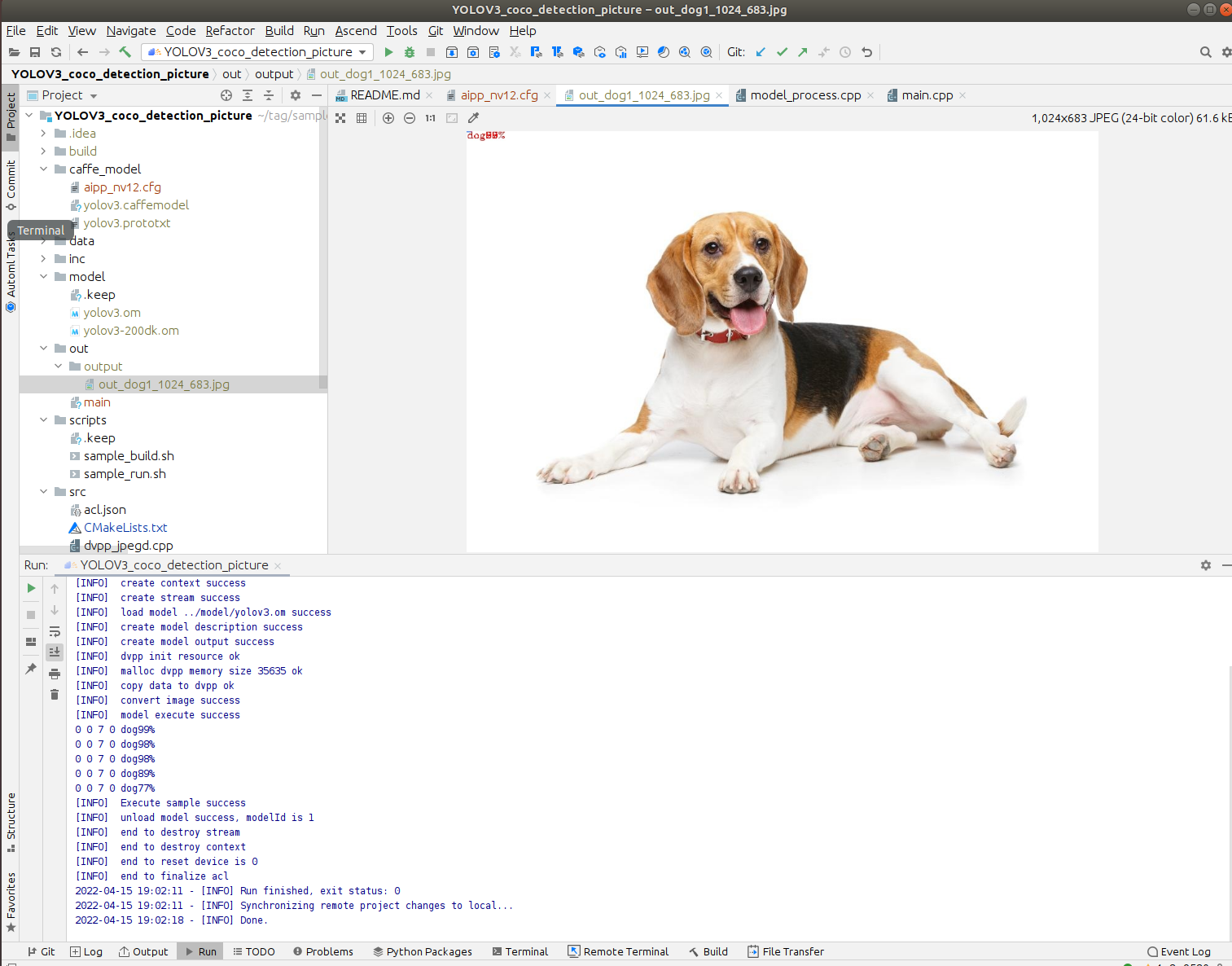The image size is (1232, 966).
Task: Click the Build hammer icon
Action: (x=125, y=52)
